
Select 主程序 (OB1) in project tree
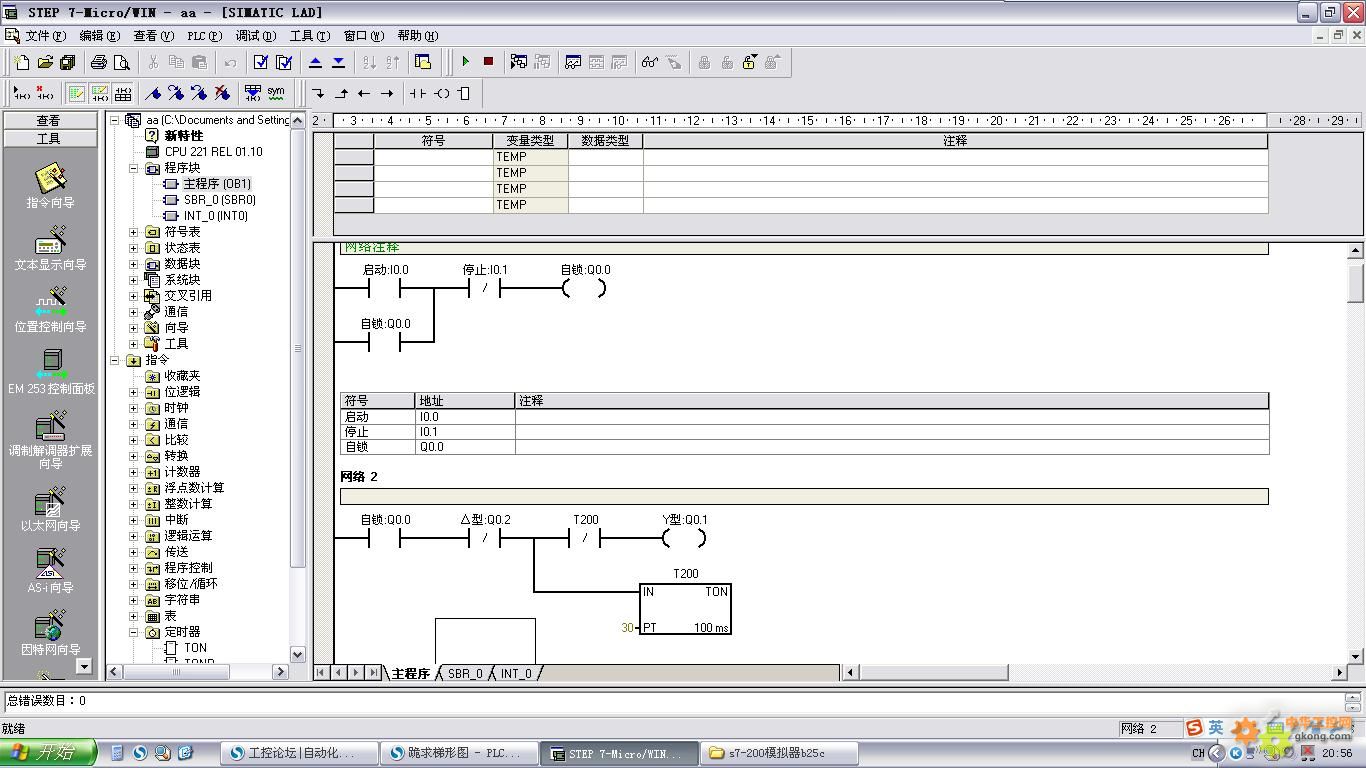tap(217, 184)
